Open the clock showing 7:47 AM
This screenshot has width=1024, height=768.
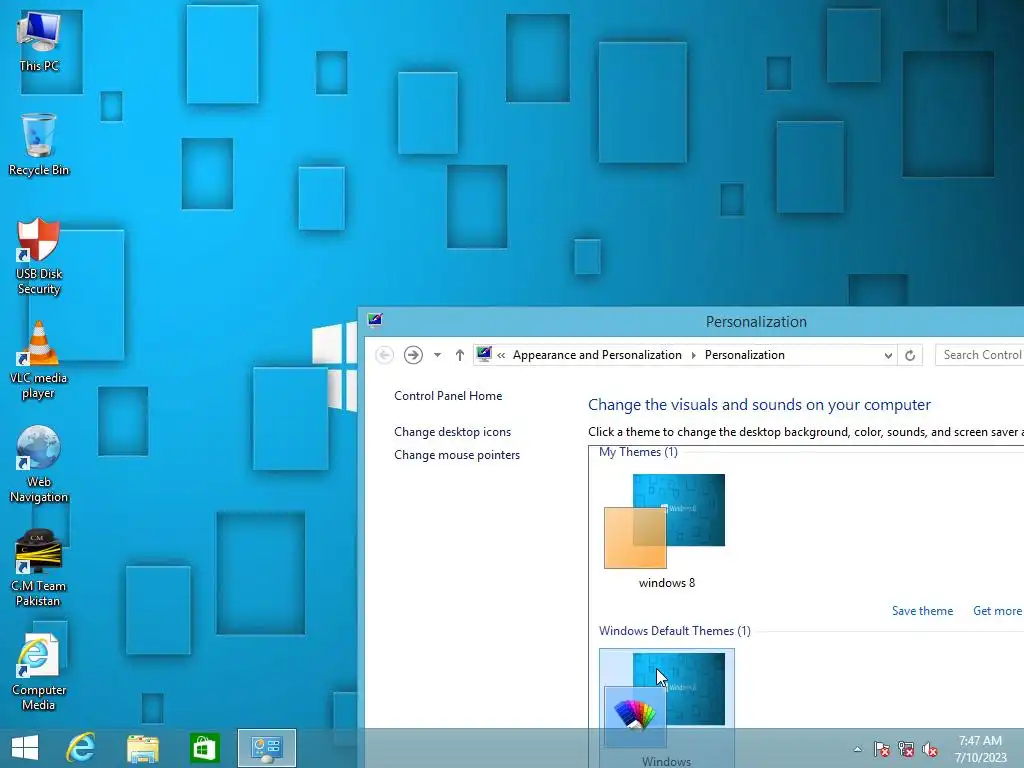(980, 749)
